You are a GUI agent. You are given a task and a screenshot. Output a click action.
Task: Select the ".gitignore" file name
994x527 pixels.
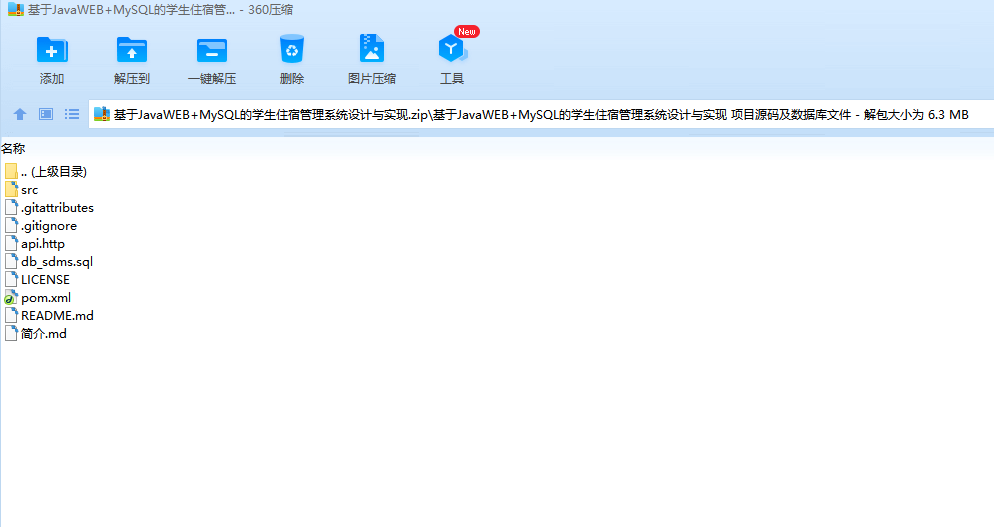49,226
